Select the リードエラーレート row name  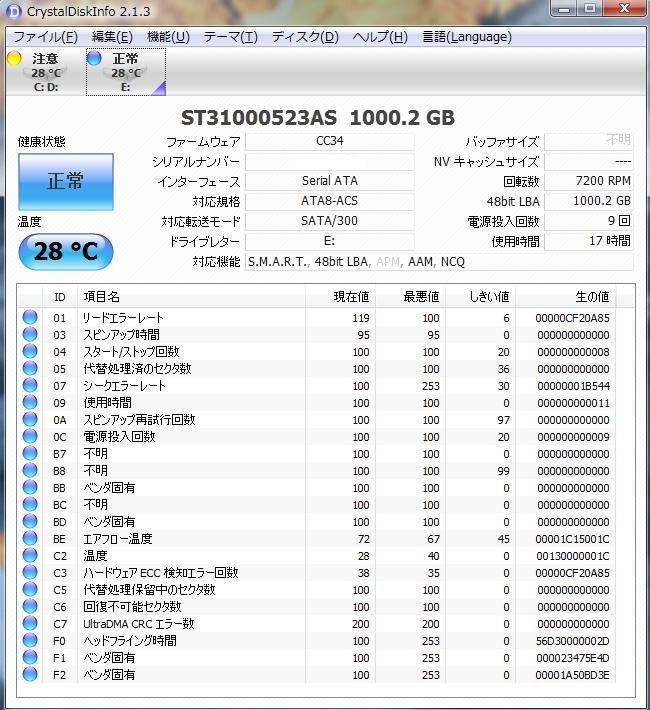point(123,318)
